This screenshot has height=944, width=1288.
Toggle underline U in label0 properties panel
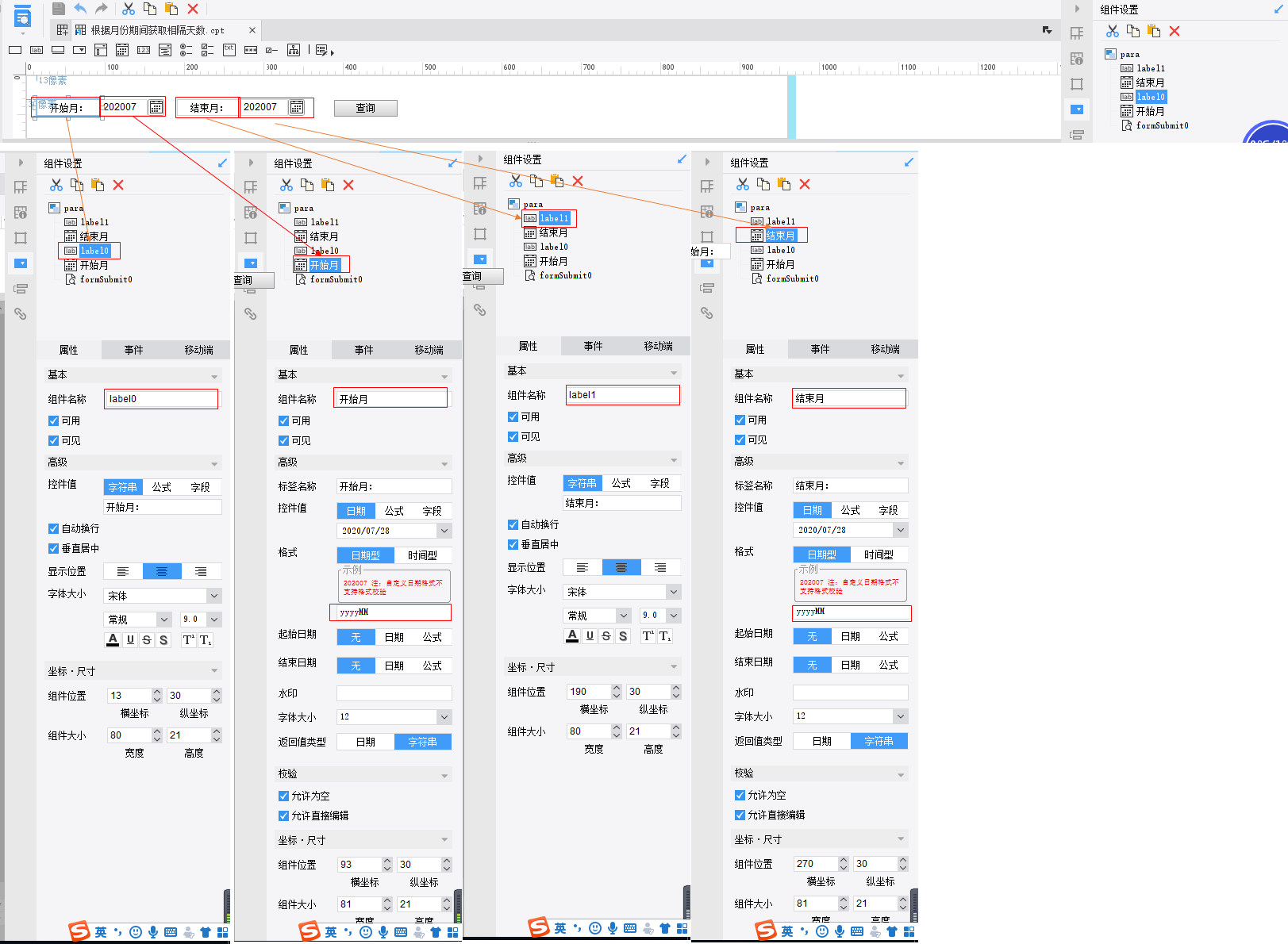click(x=130, y=640)
